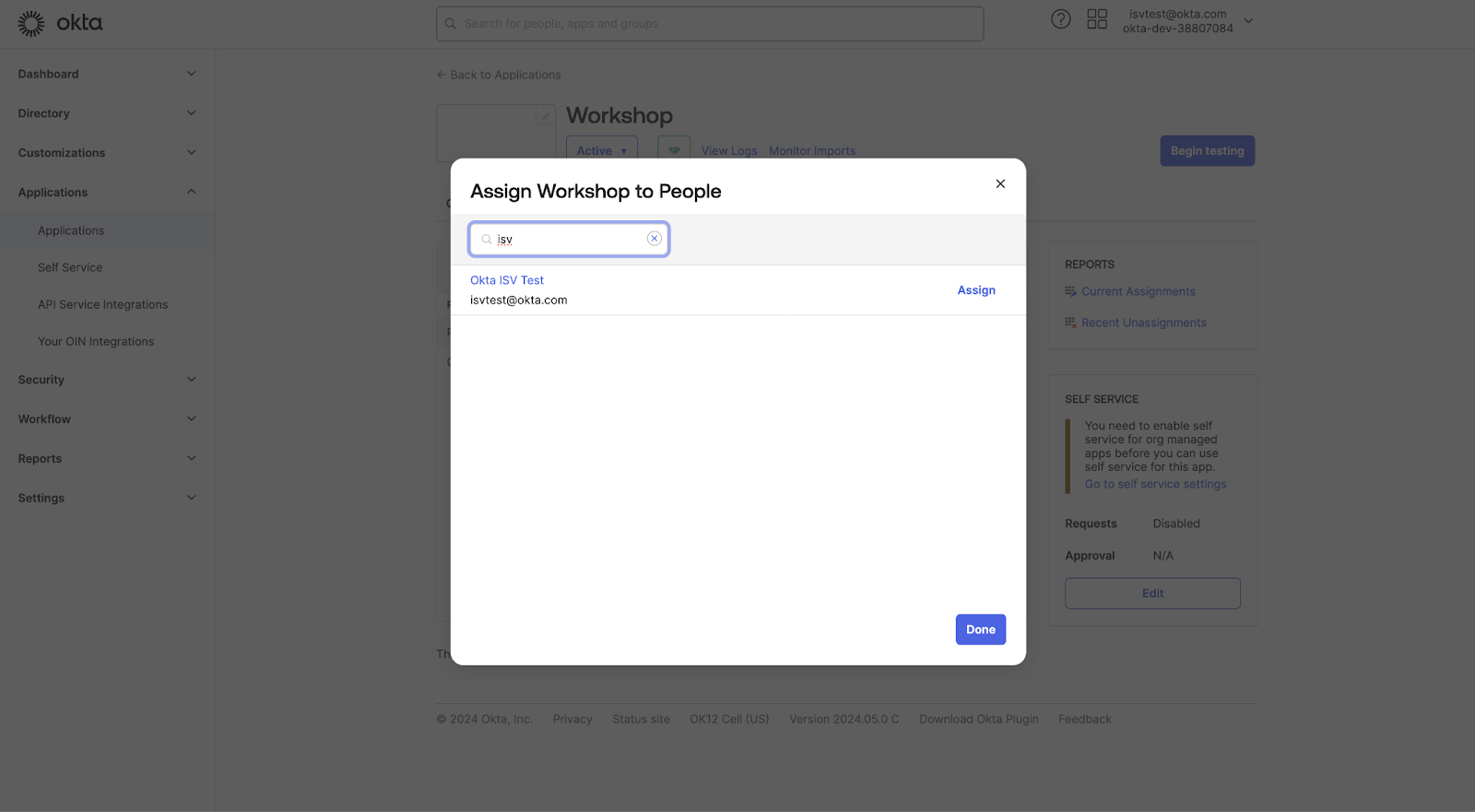Image resolution: width=1475 pixels, height=812 pixels.
Task: Expand the Customizations section
Action: [108, 153]
